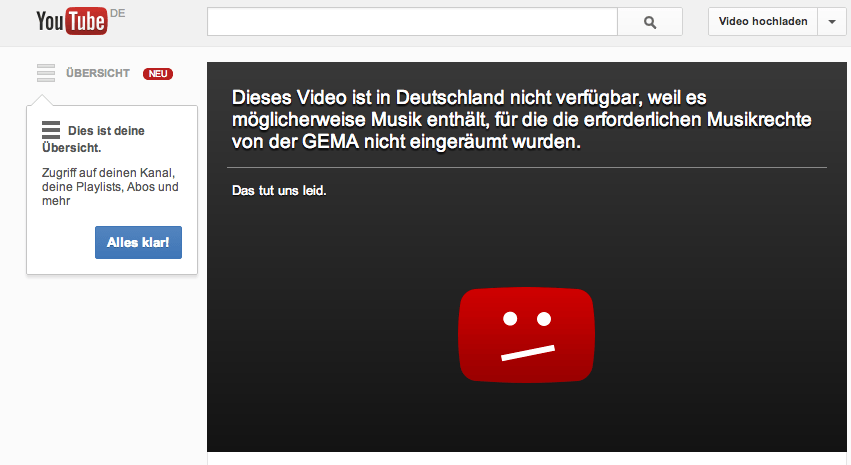The image size is (851, 465).
Task: Click the red NEU badge
Action: pyautogui.click(x=158, y=74)
